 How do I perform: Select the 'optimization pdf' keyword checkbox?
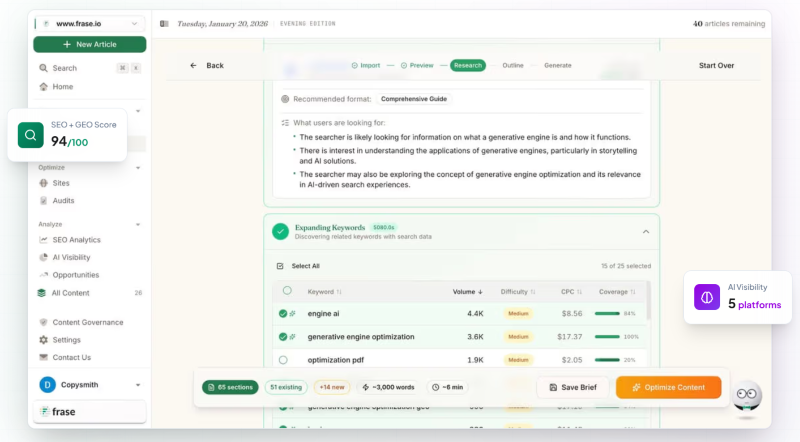[283, 360]
